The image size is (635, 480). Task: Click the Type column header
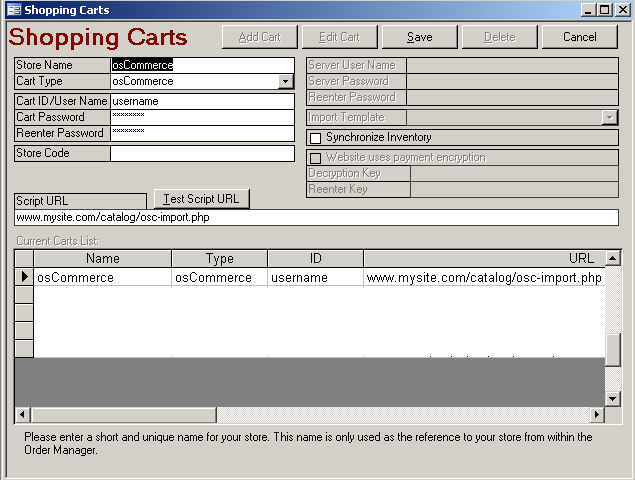(x=219, y=258)
